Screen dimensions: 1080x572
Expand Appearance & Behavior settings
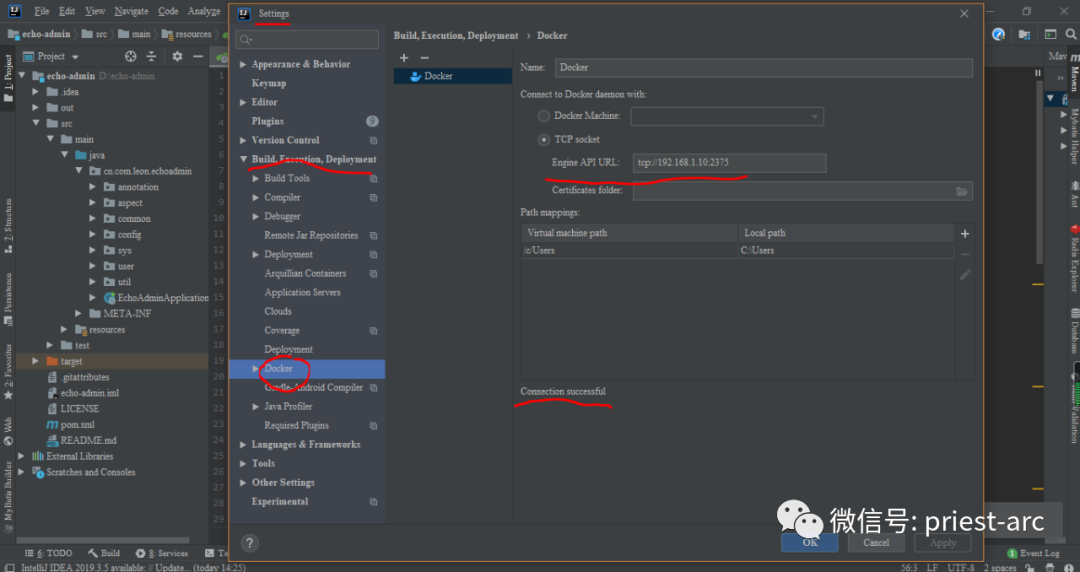click(242, 64)
